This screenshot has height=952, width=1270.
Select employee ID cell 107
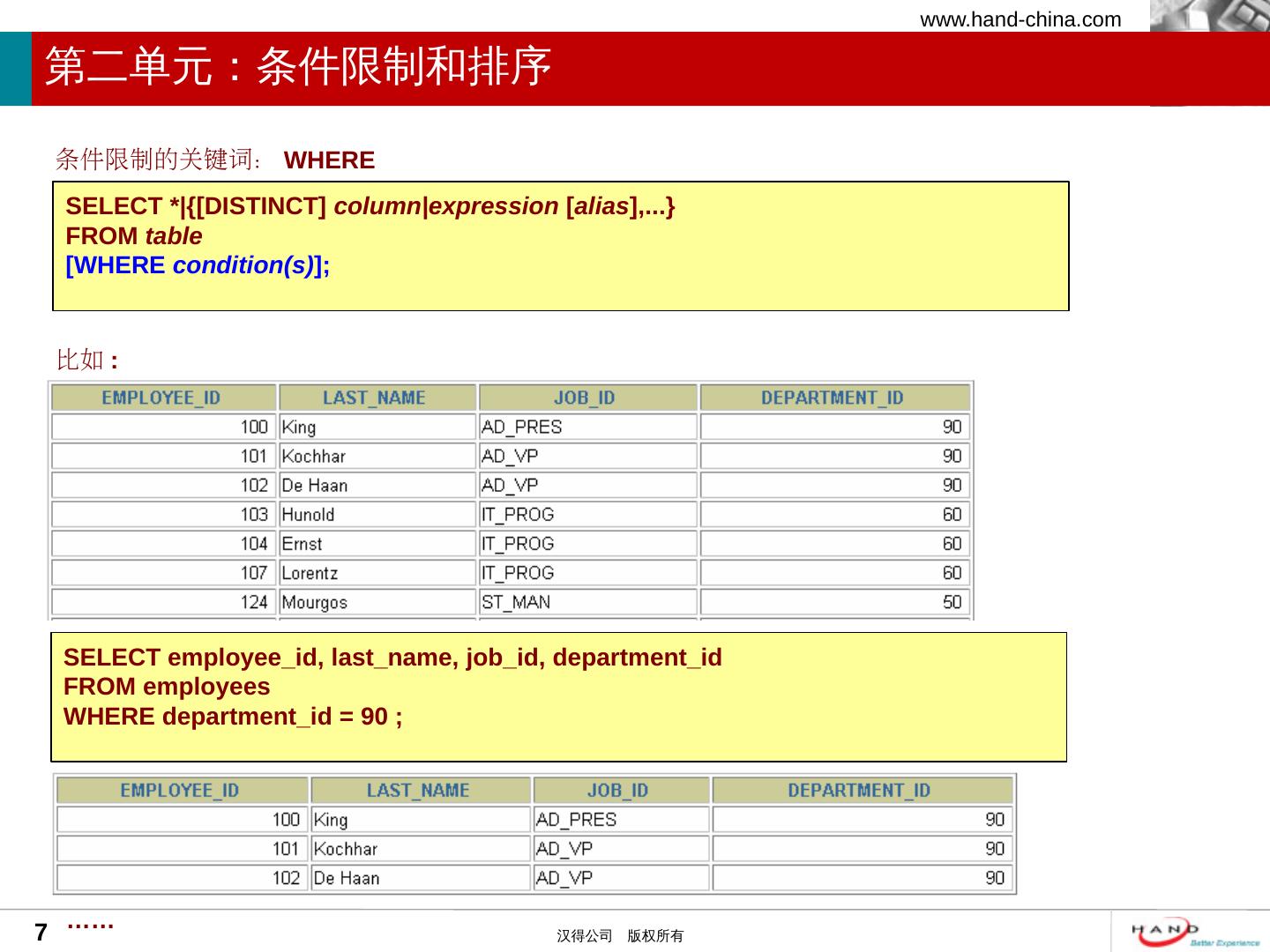click(x=163, y=573)
